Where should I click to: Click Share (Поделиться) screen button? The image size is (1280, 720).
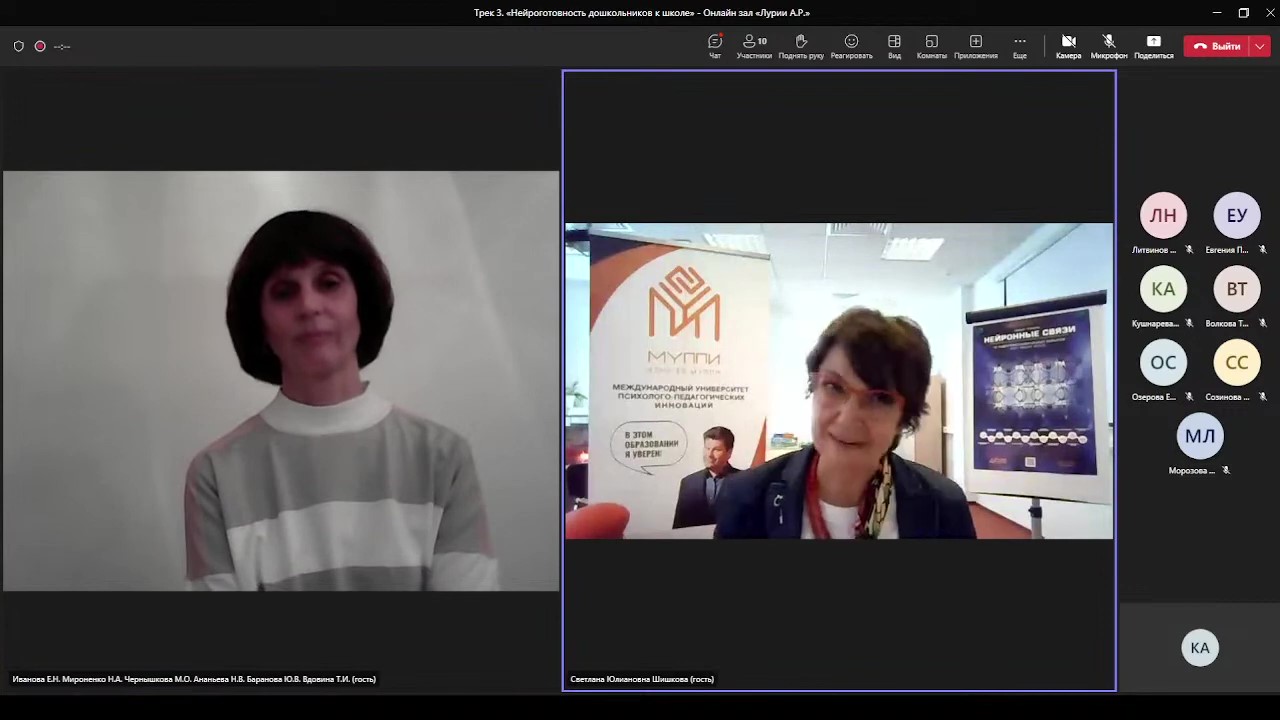pos(1153,46)
